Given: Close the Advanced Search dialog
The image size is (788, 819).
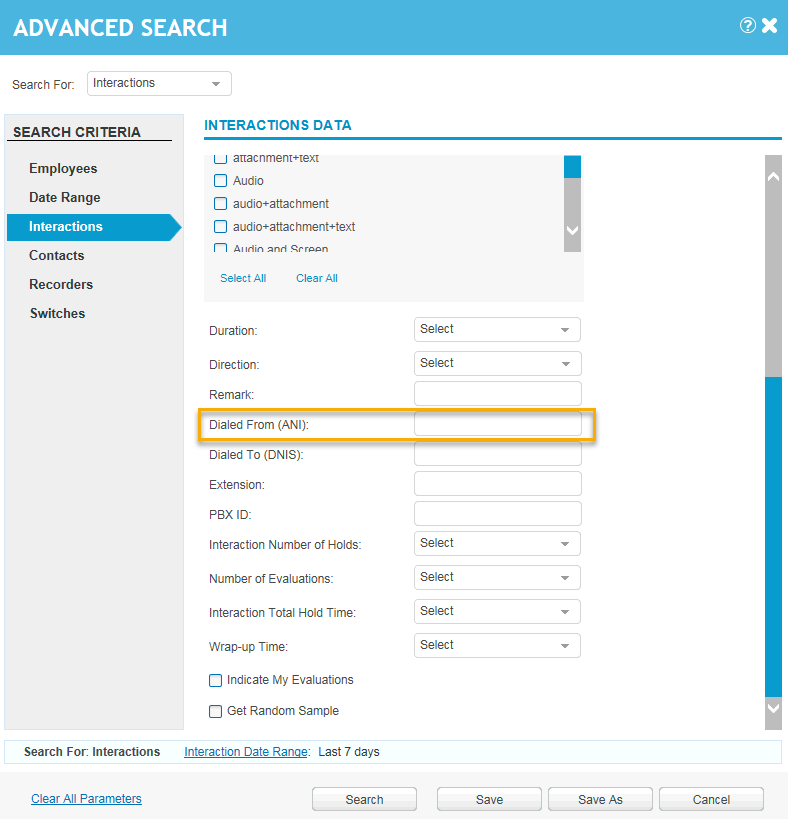Looking at the screenshot, I should tap(770, 26).
